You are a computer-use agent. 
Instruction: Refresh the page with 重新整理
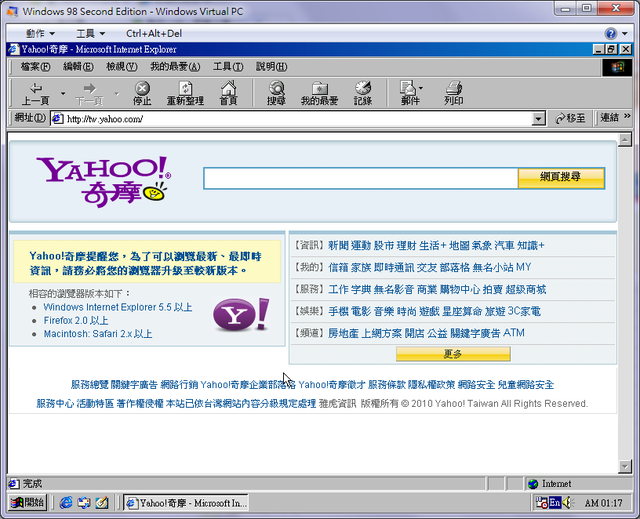click(185, 94)
